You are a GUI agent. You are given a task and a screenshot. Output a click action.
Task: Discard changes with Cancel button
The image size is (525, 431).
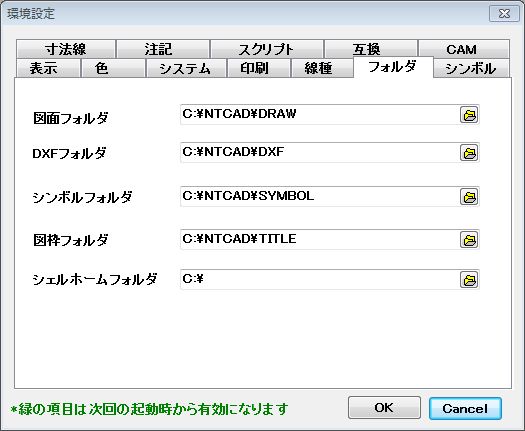[x=465, y=408]
